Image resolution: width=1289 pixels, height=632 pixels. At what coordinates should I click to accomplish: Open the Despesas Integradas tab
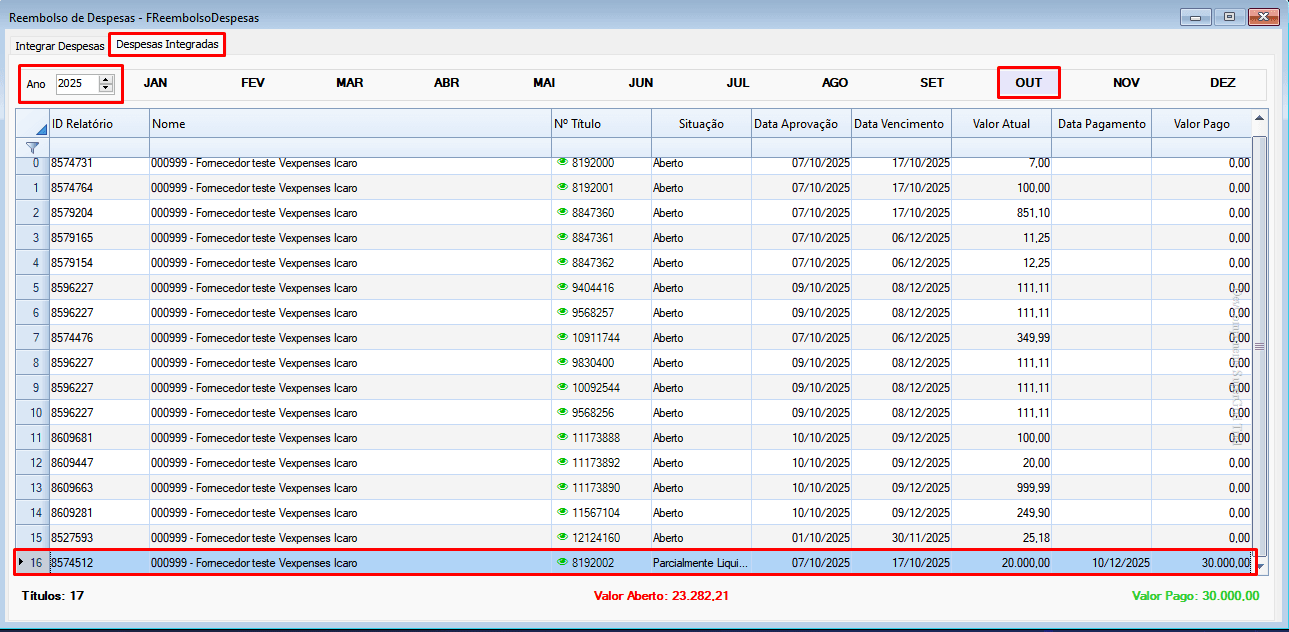[x=167, y=44]
